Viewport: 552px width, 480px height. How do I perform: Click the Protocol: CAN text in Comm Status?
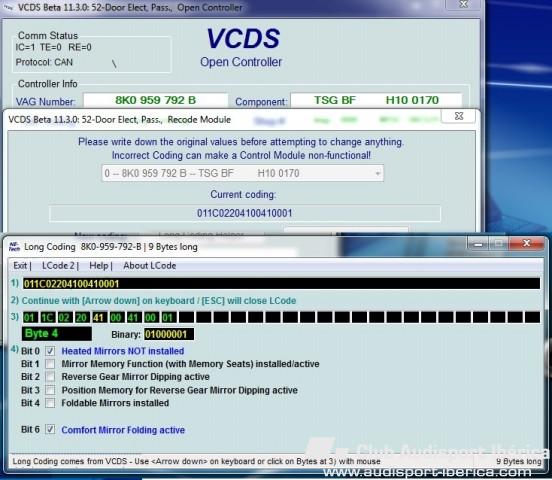44,62
